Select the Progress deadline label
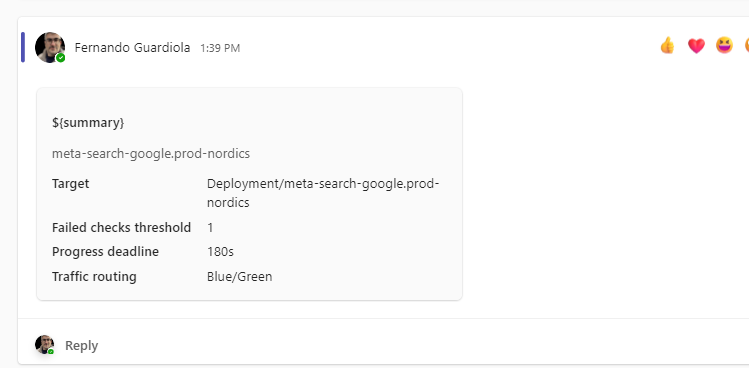The height and width of the screenshot is (368, 749). pos(105,252)
